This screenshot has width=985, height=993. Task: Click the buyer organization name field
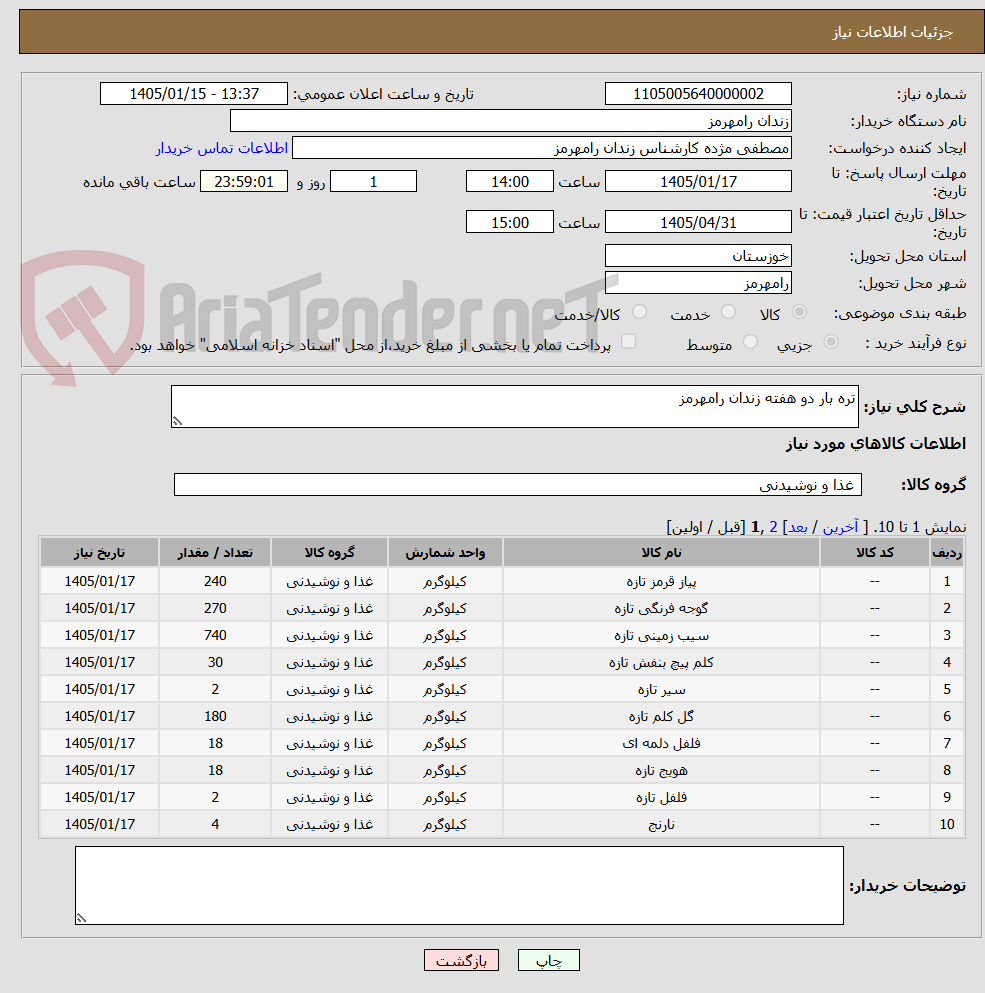click(x=511, y=121)
